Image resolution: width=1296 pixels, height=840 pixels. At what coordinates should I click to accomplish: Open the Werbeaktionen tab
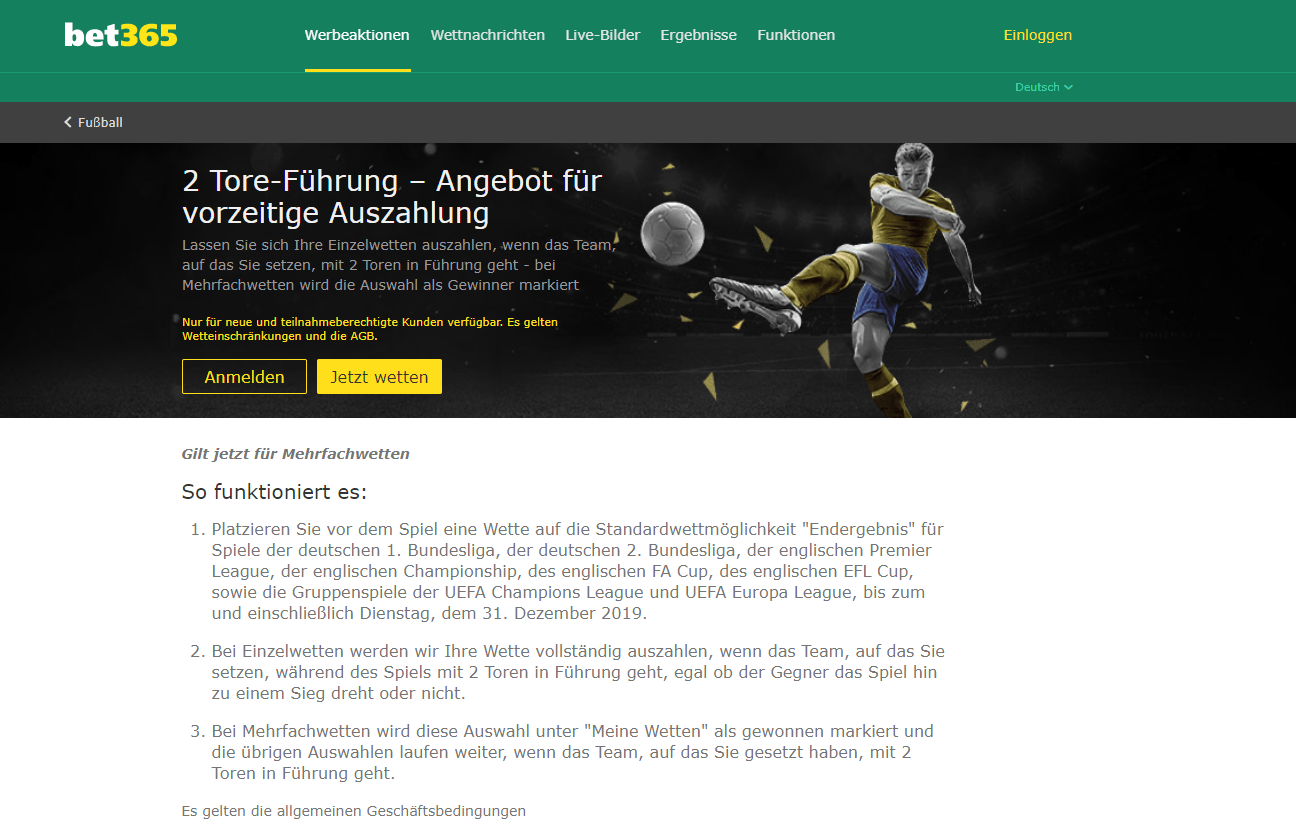tap(357, 35)
